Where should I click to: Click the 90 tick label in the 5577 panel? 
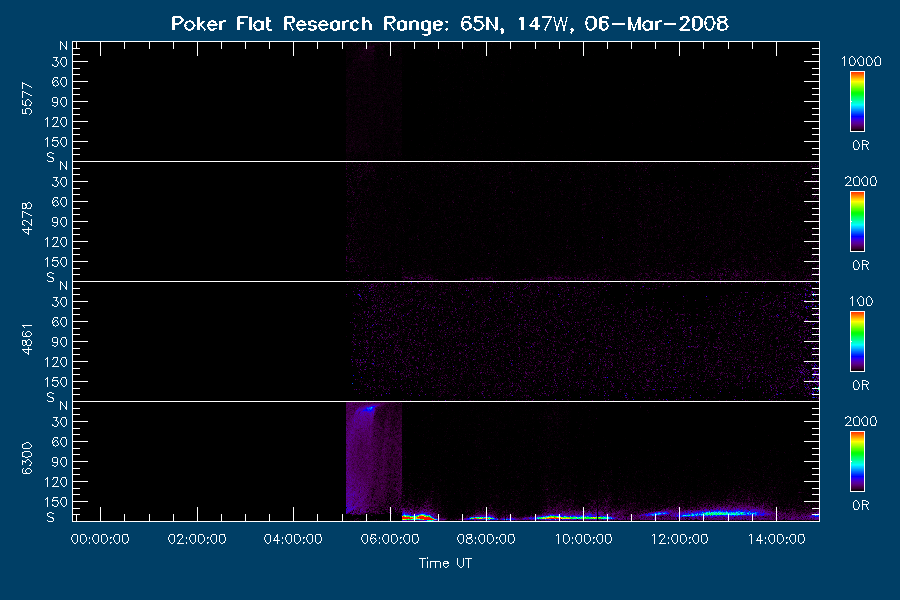pyautogui.click(x=60, y=102)
